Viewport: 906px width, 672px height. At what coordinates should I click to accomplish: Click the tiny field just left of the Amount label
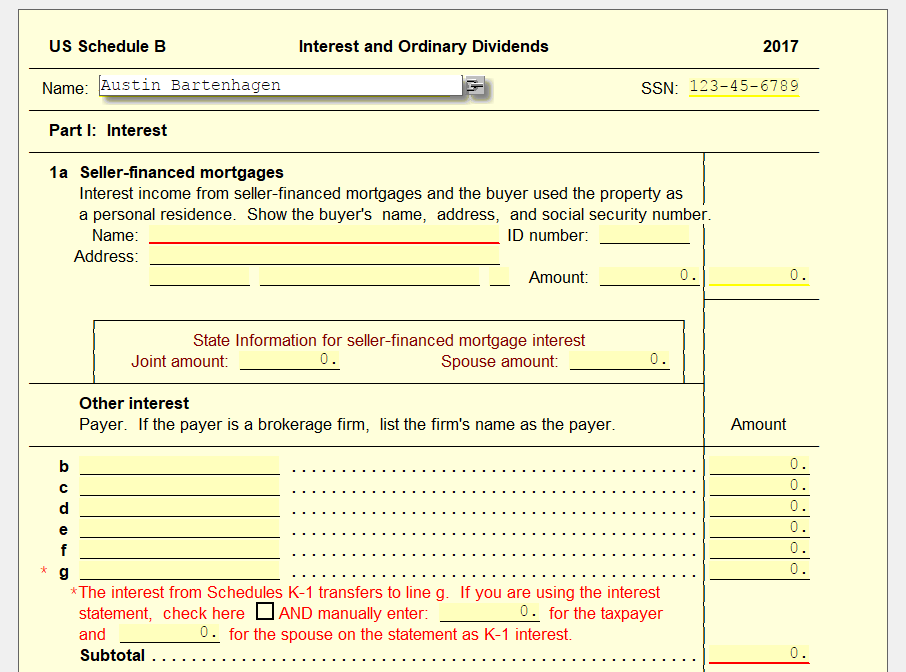click(500, 276)
